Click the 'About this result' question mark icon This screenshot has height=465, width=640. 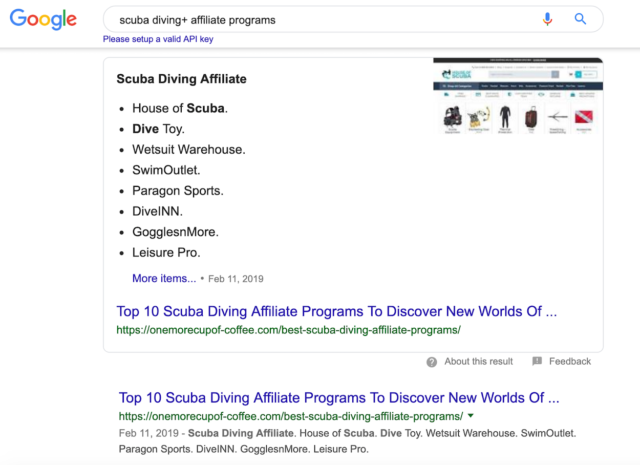[431, 362]
